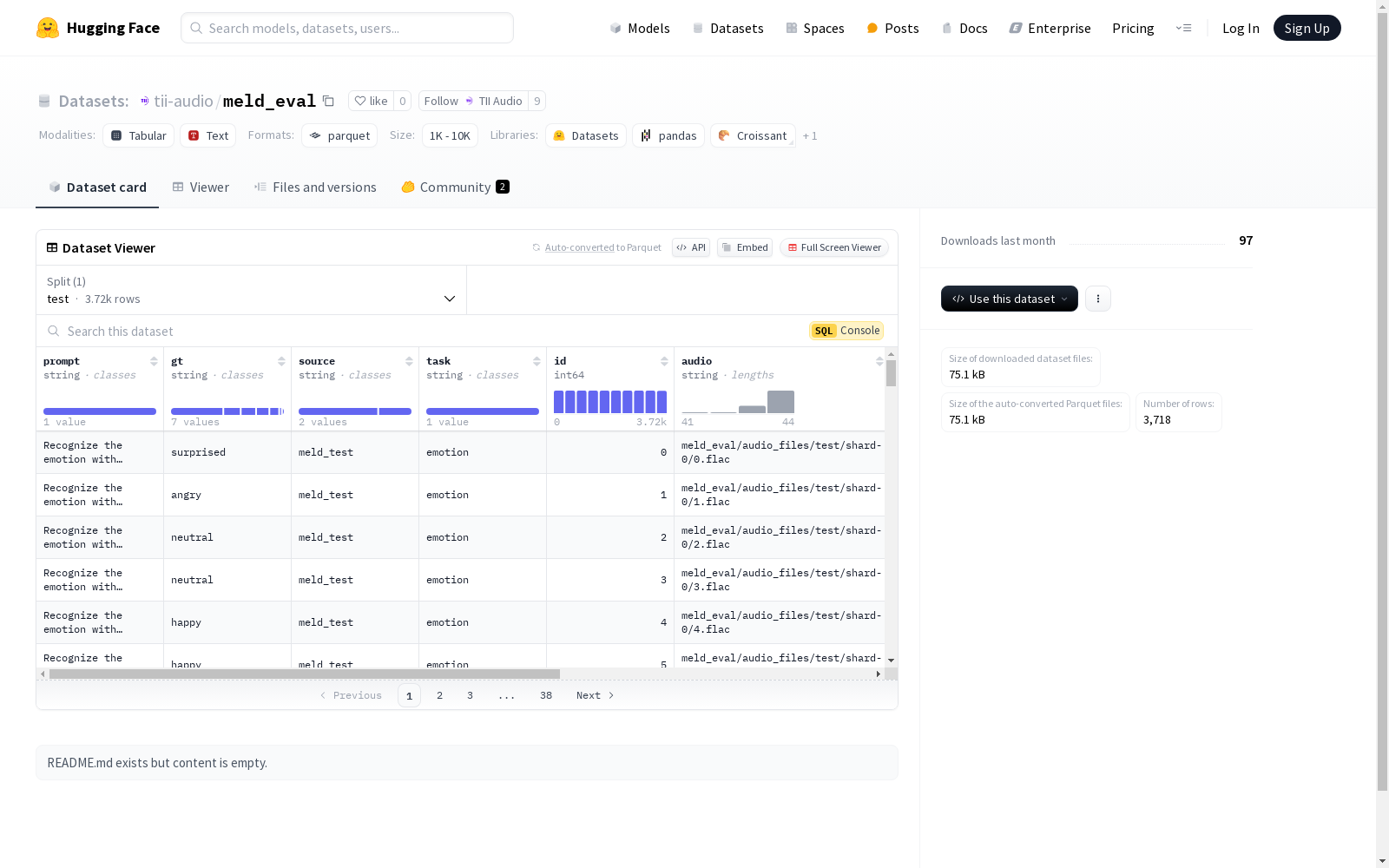Open the three-dot more options menu
Screen dimensions: 1389x868
point(1098,299)
